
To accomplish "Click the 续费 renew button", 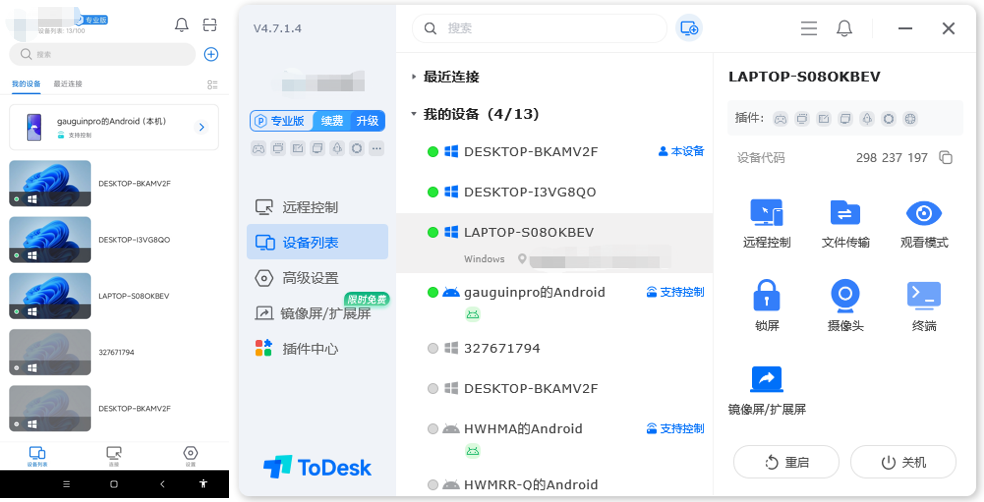I will [x=332, y=121].
